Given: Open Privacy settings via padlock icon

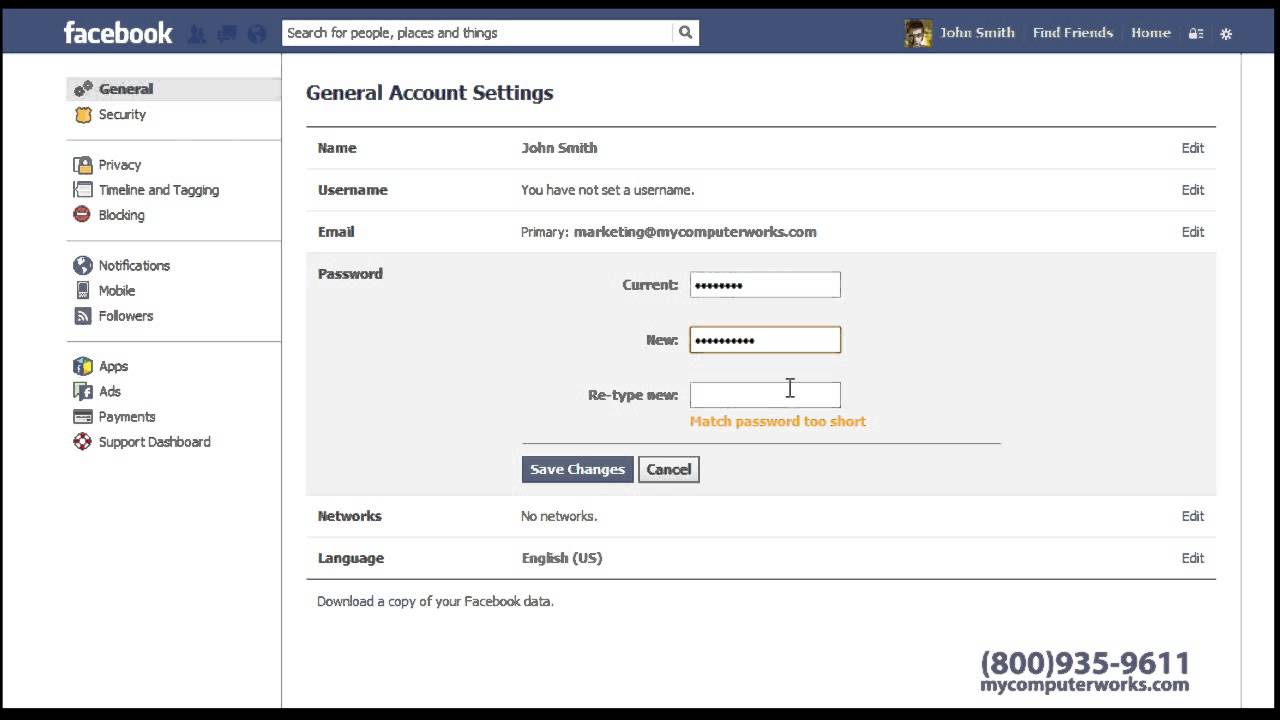Looking at the screenshot, I should click(82, 164).
